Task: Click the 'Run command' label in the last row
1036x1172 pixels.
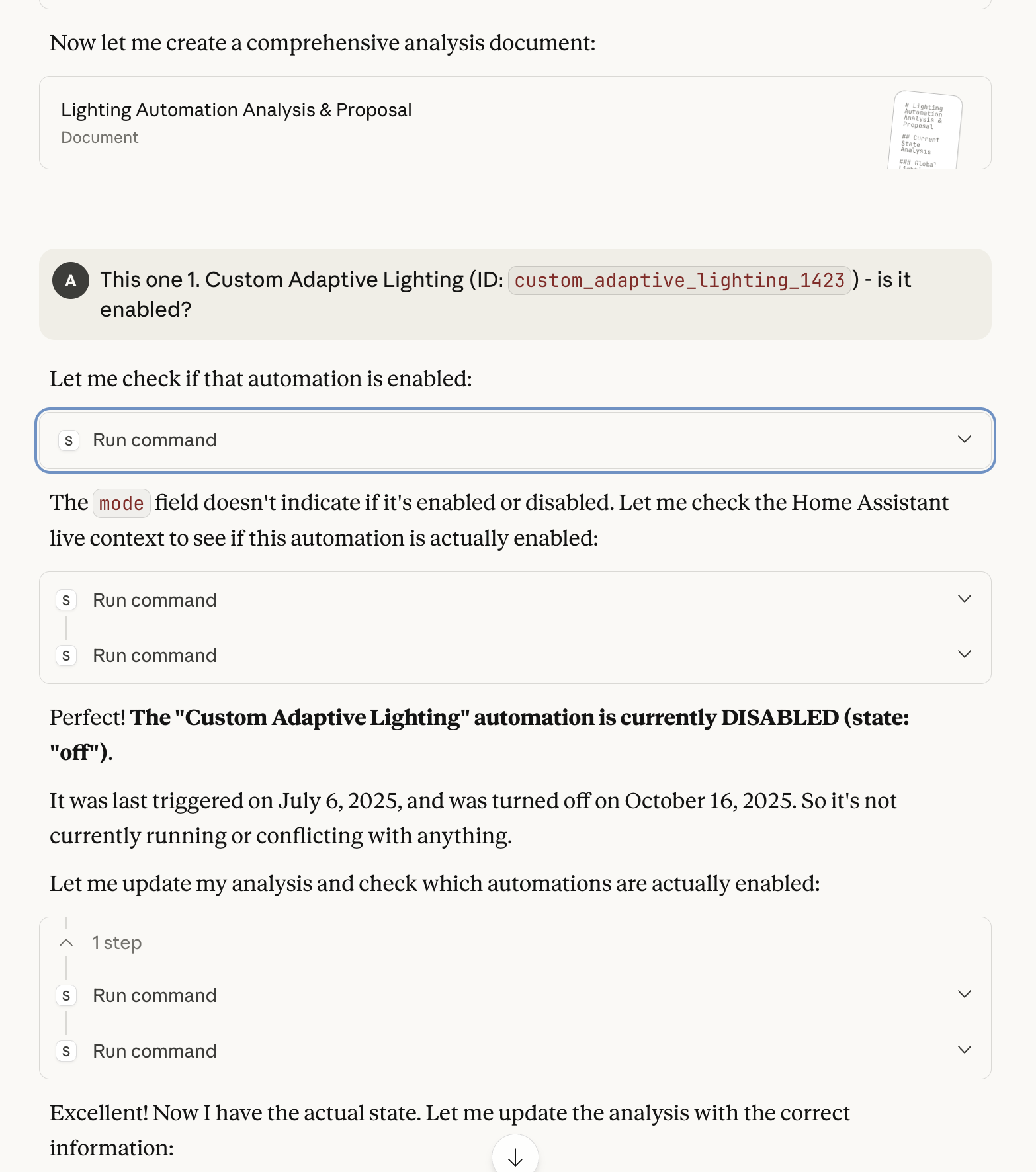Action: pos(155,1052)
